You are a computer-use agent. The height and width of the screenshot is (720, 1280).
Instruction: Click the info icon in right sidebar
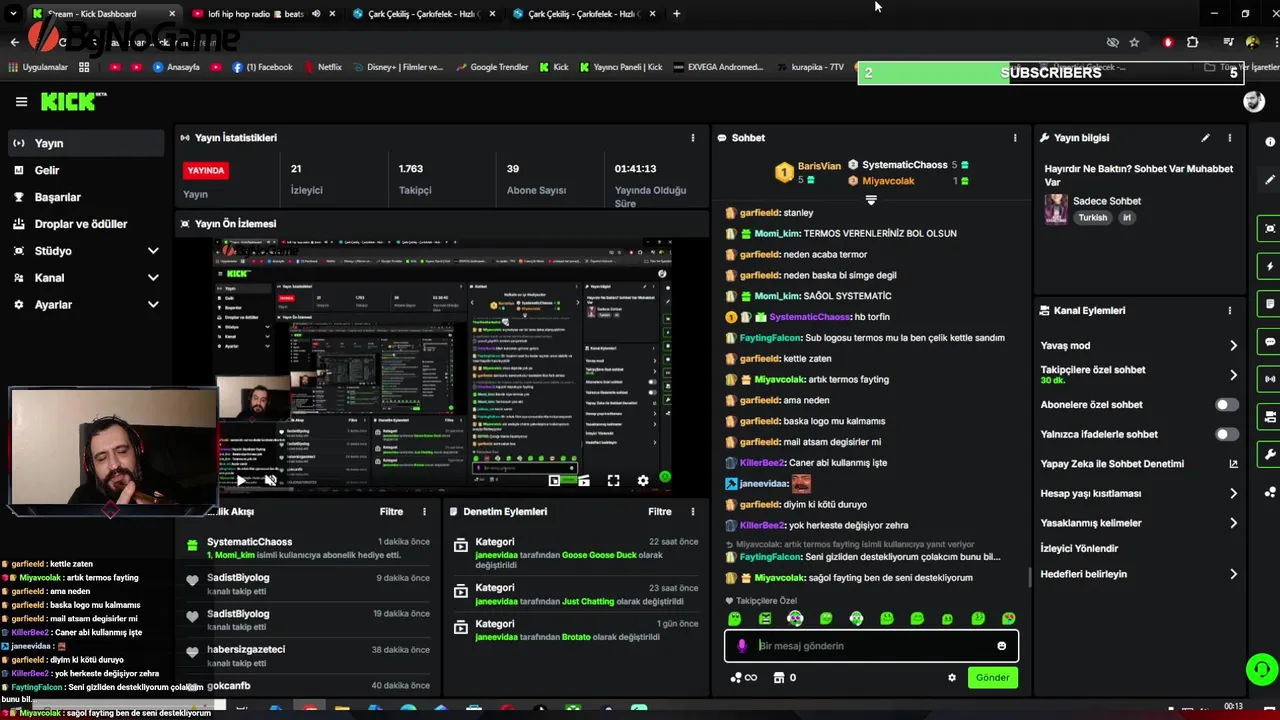point(1270,142)
